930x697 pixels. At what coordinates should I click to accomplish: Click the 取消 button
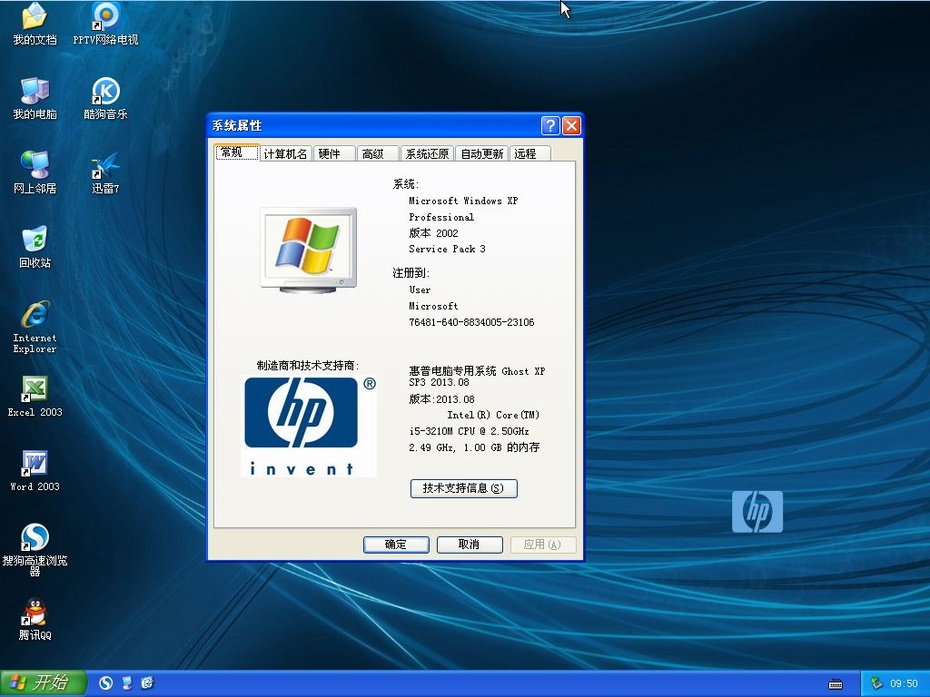tap(469, 545)
